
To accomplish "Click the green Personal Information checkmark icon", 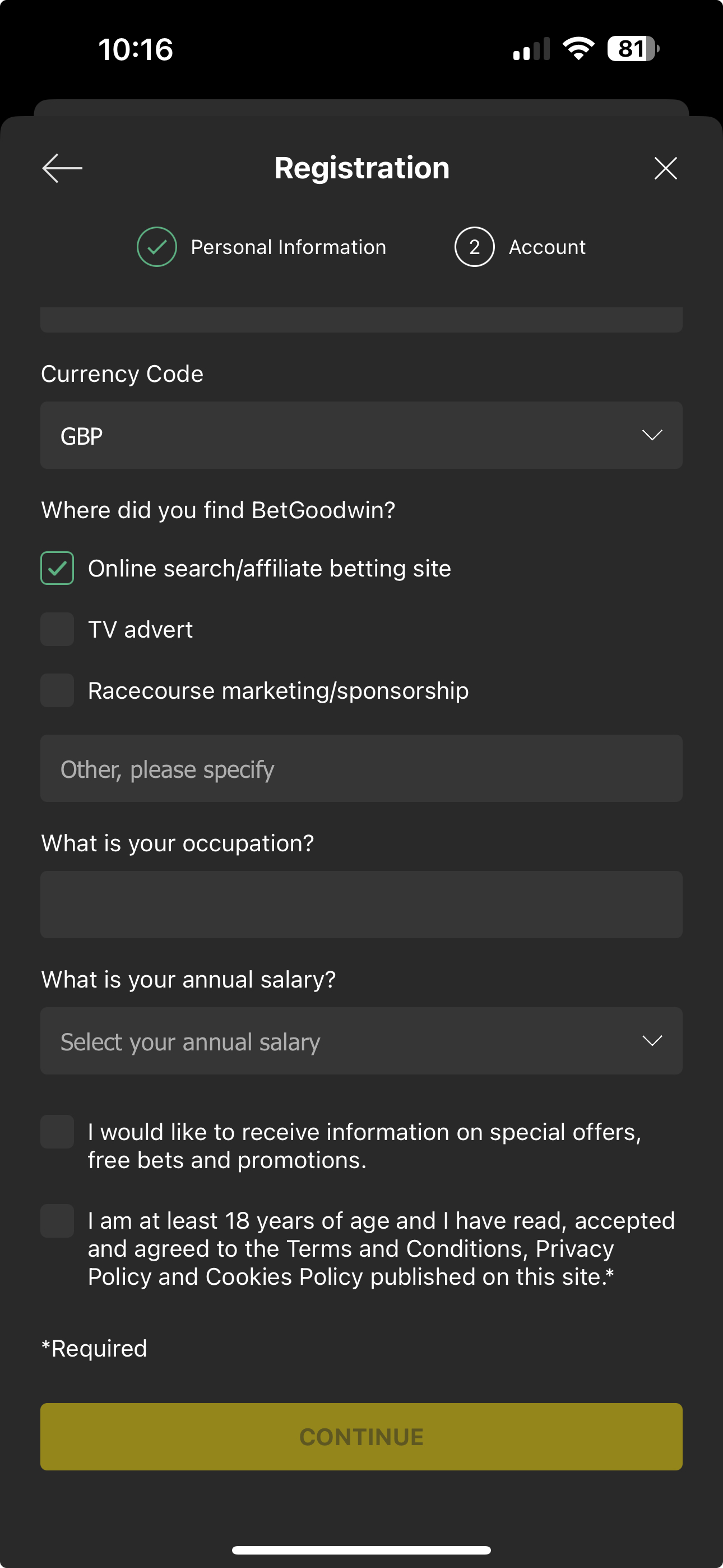I will click(156, 247).
